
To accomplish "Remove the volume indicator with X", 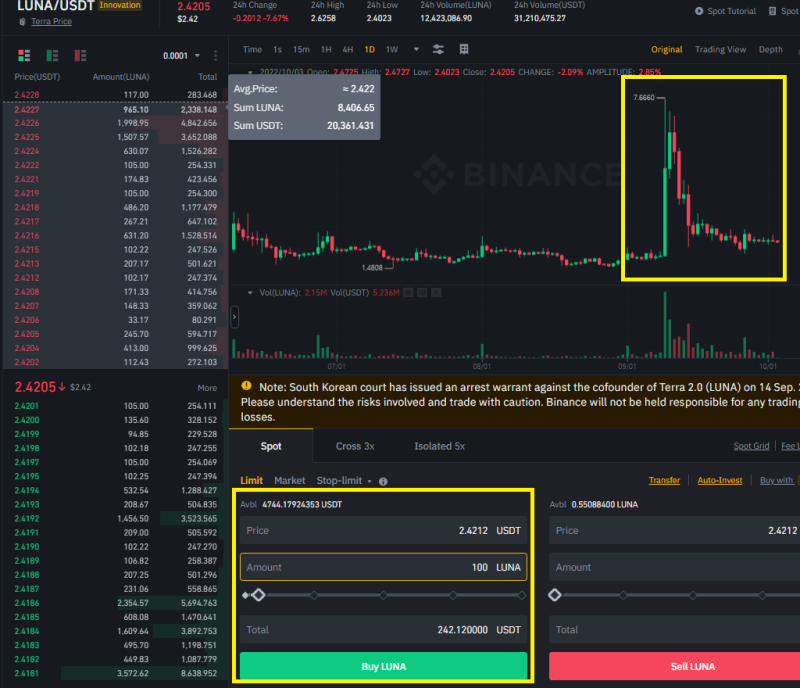I will tap(436, 292).
